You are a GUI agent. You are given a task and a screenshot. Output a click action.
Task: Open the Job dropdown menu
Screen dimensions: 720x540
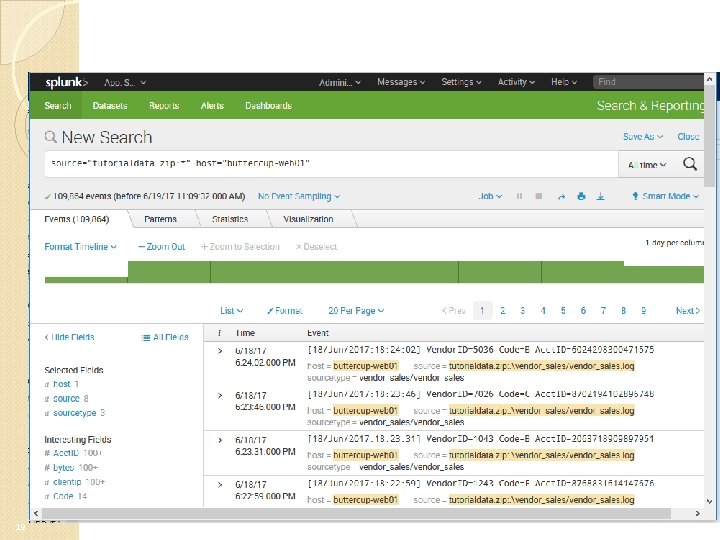pyautogui.click(x=490, y=197)
